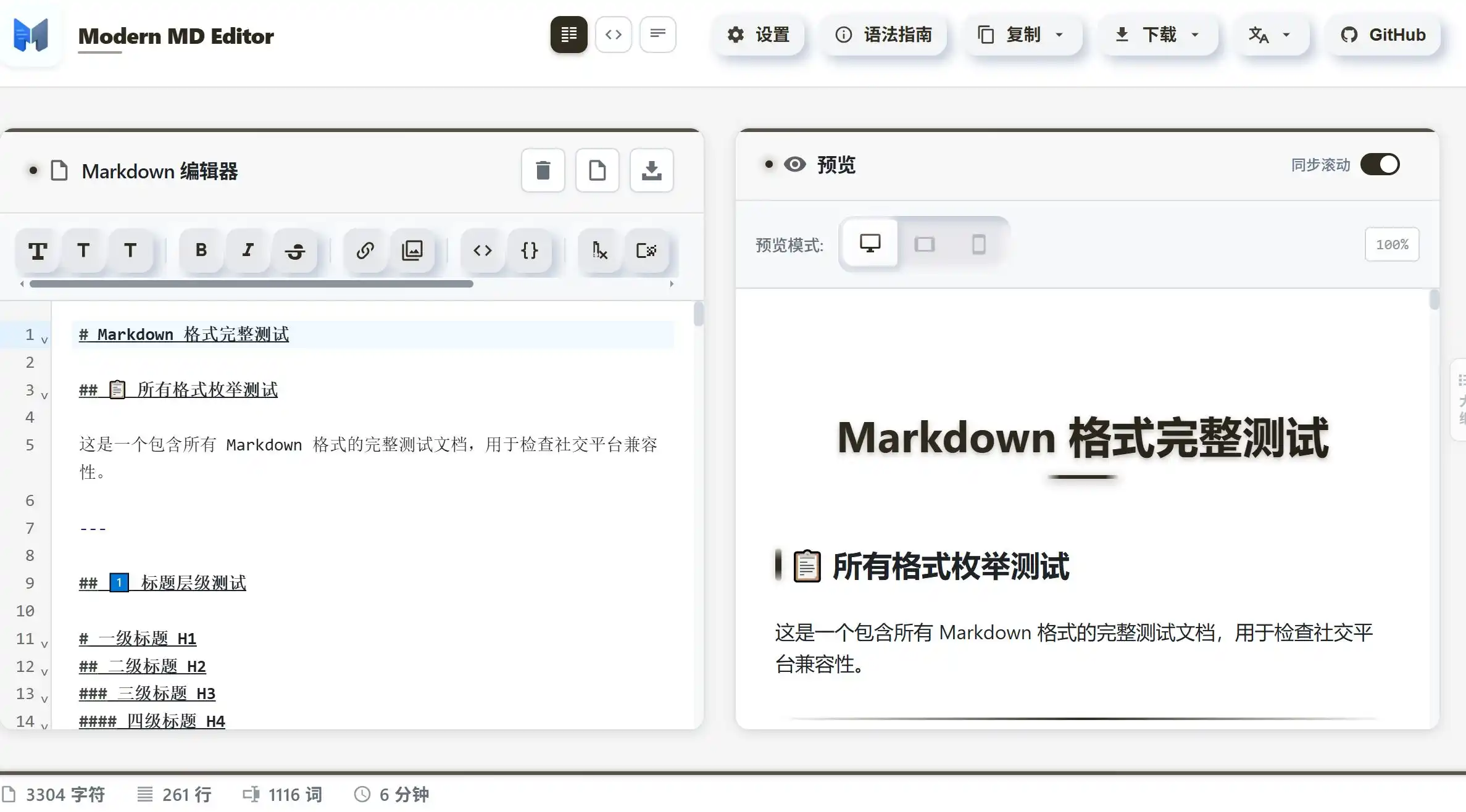Click the eye icon beside 预览
Viewport: 1466px width, 812px height.
795,164
